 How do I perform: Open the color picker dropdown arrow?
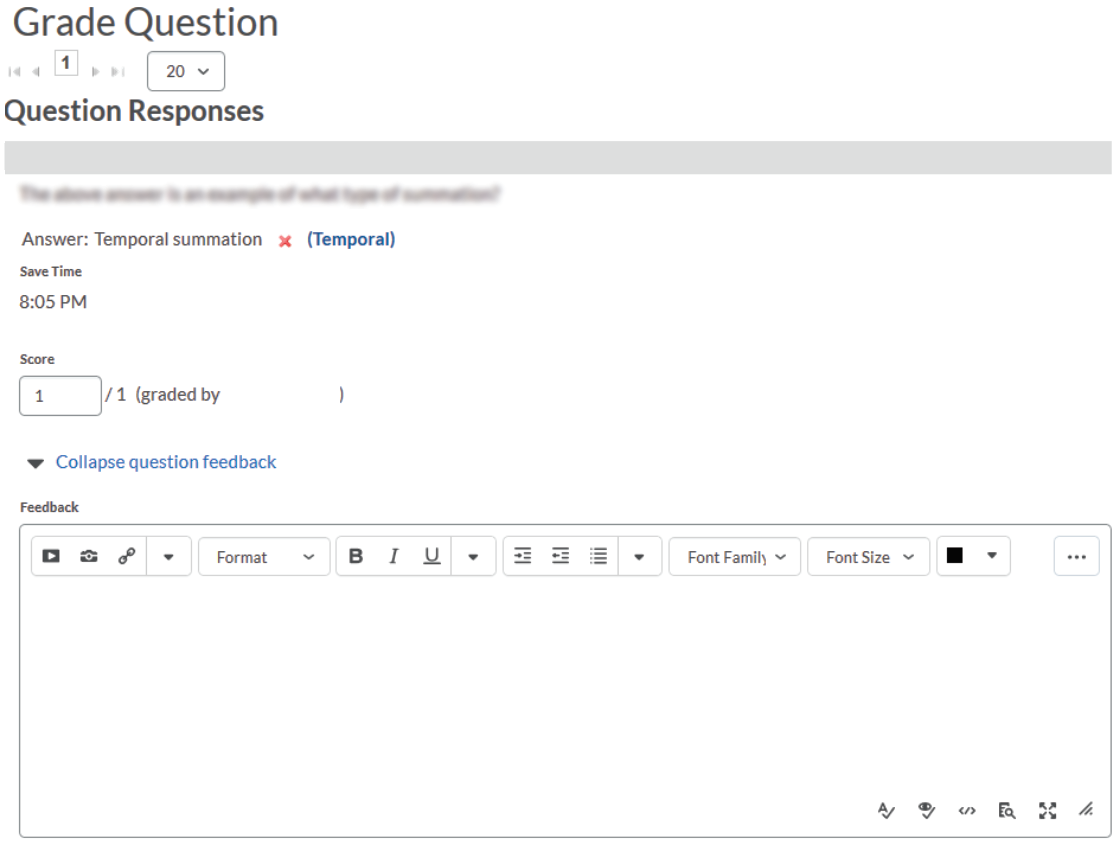click(x=991, y=556)
